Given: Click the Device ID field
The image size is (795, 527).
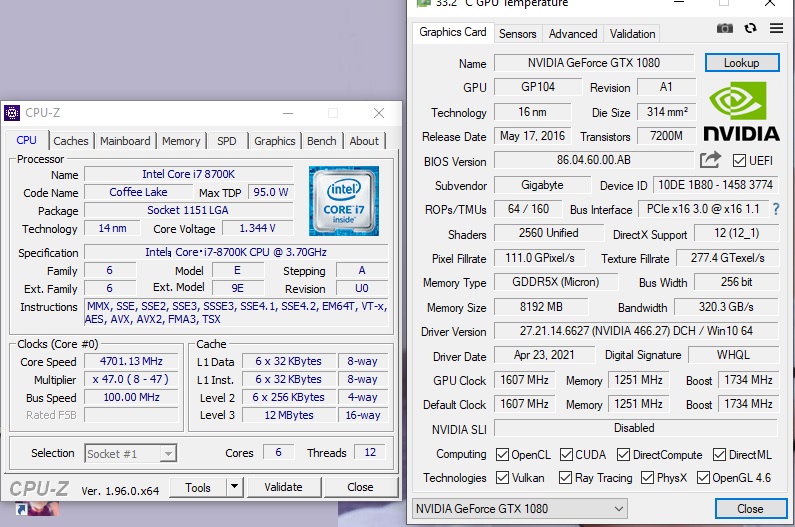Looking at the screenshot, I should 715,185.
